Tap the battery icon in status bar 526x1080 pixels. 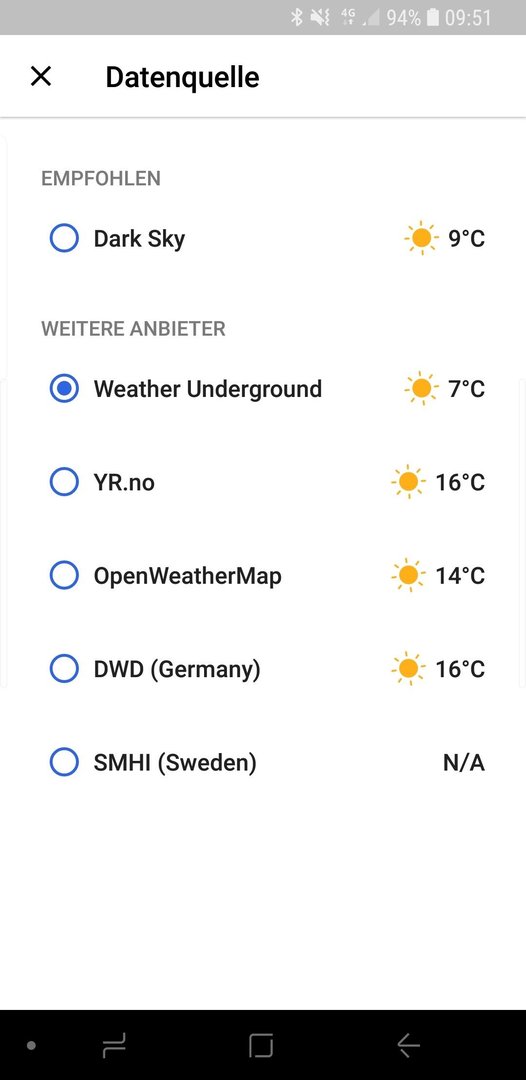coord(432,17)
